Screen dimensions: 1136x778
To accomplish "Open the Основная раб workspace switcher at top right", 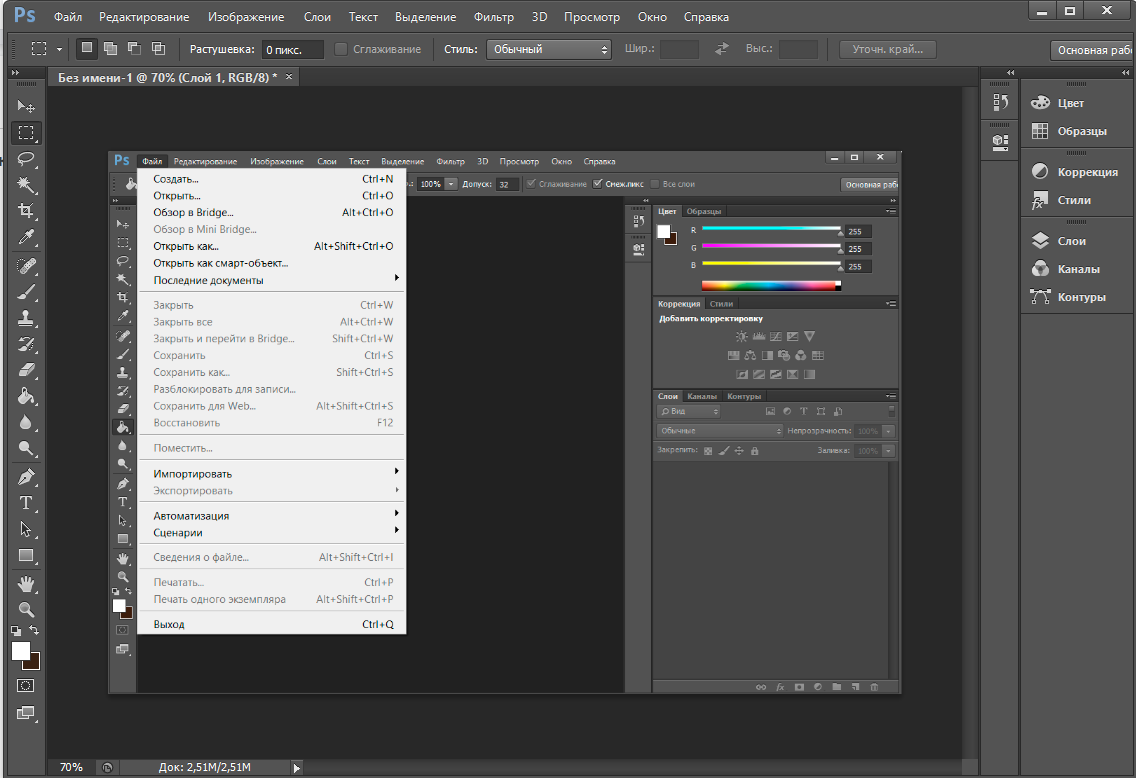I will pyautogui.click(x=1093, y=50).
